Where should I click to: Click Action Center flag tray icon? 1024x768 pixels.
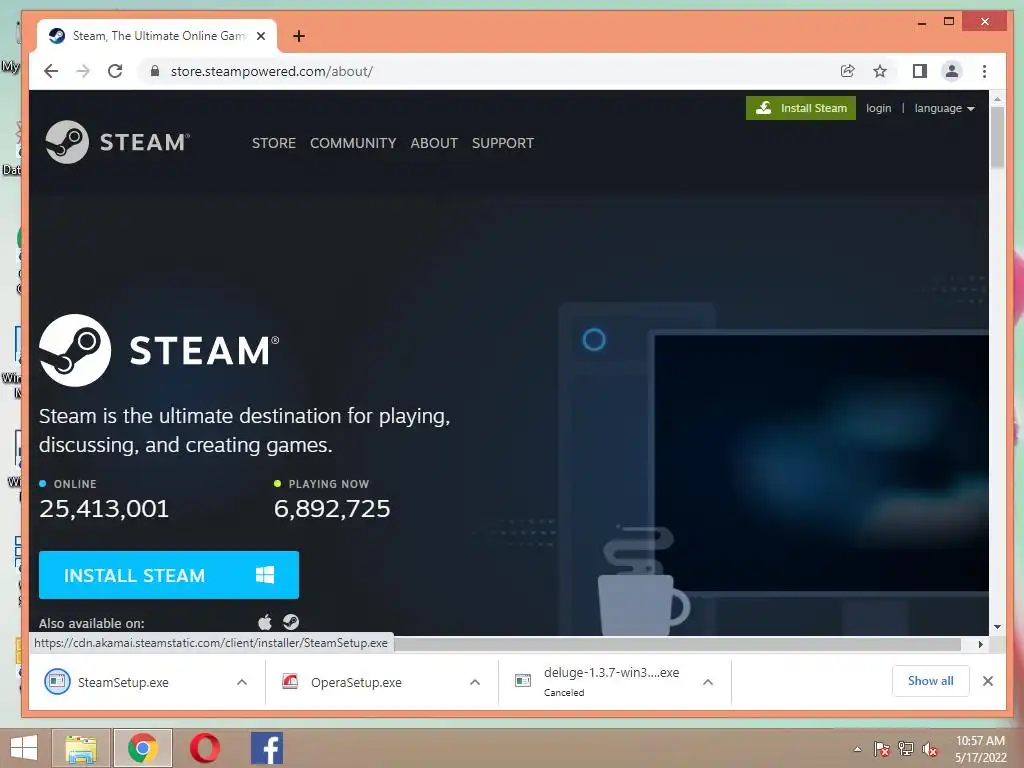click(881, 748)
